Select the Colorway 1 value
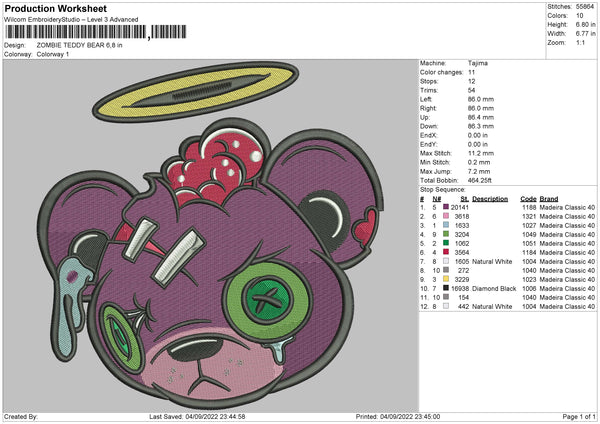 (x=53, y=54)
